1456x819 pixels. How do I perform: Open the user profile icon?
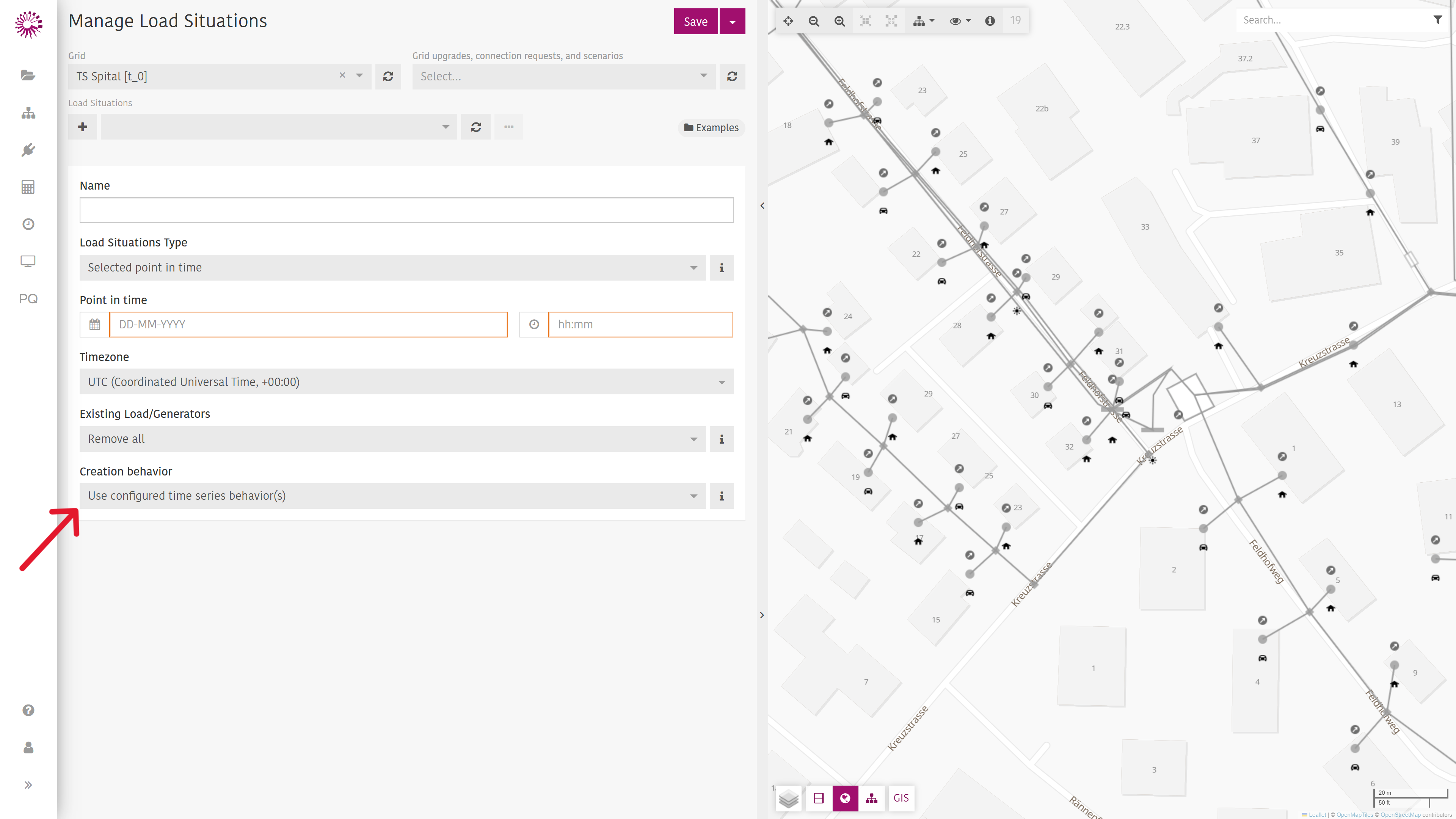[28, 748]
